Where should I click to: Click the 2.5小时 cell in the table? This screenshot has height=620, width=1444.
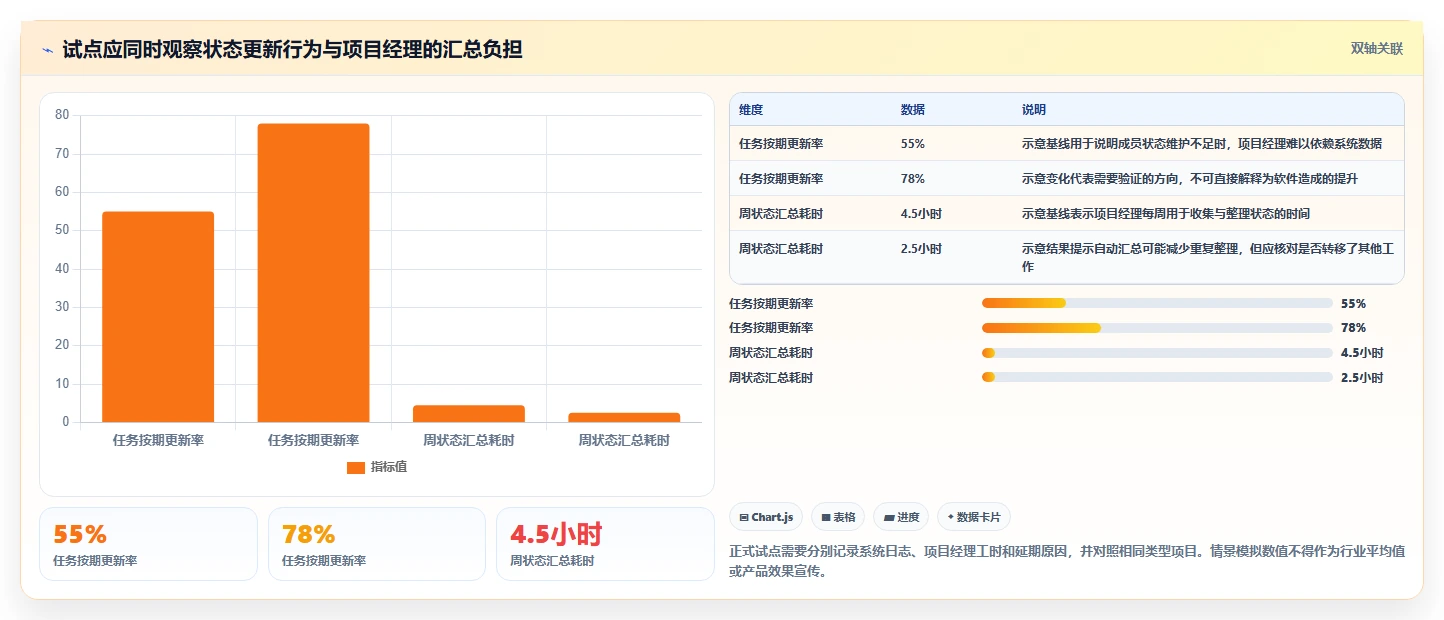tap(921, 249)
